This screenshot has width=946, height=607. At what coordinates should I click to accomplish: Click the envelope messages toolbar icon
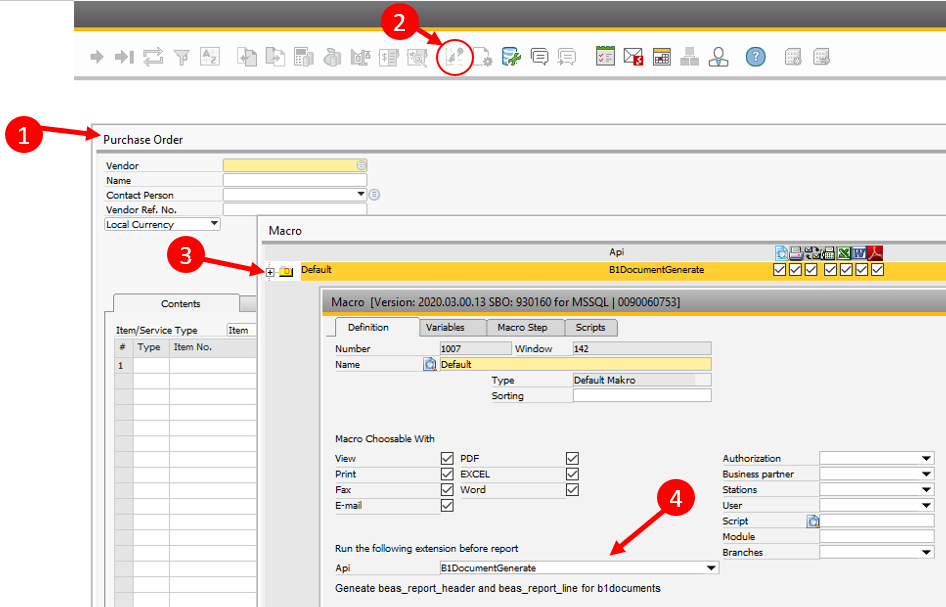pos(633,57)
